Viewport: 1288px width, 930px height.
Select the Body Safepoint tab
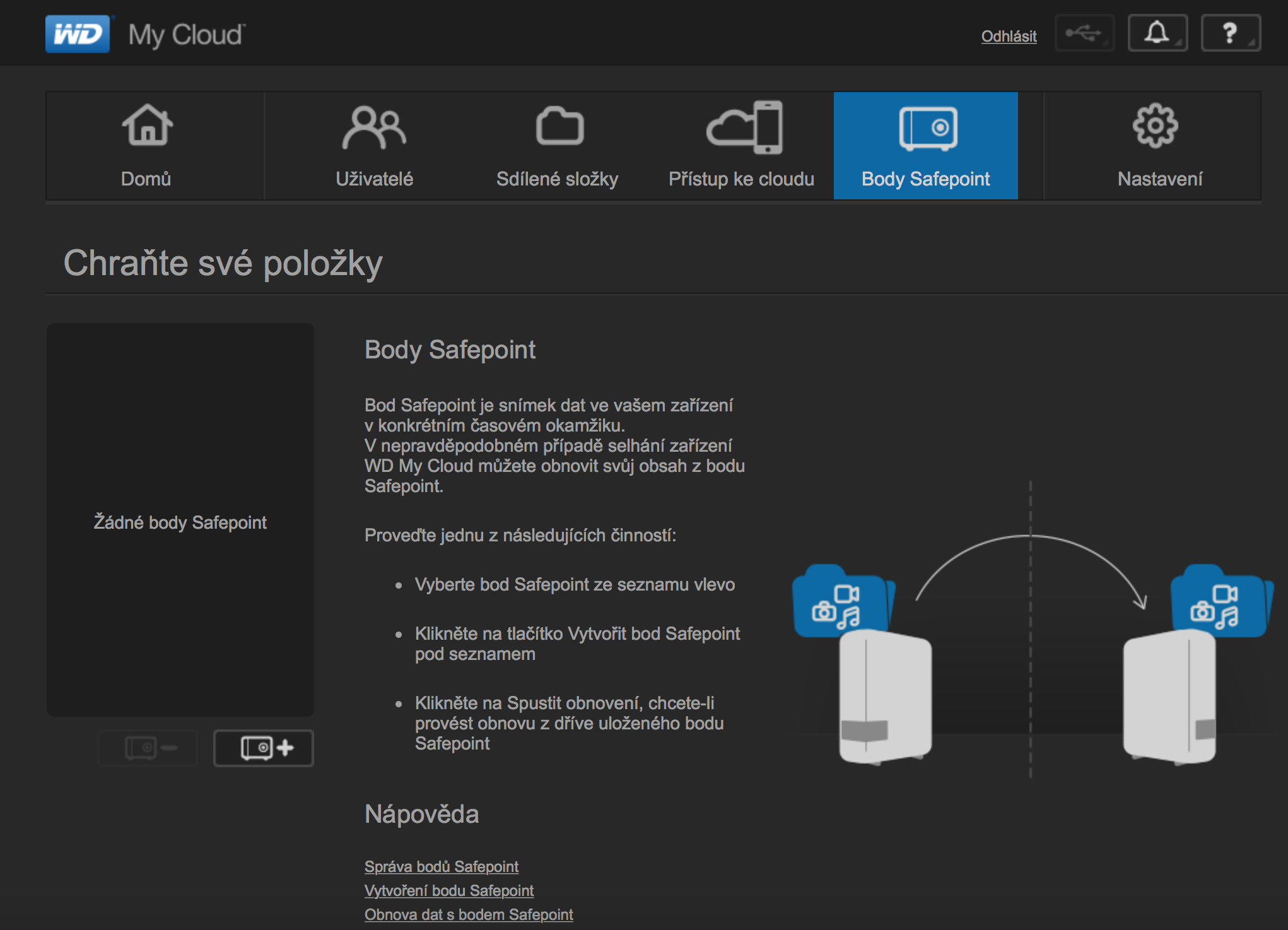click(x=925, y=146)
